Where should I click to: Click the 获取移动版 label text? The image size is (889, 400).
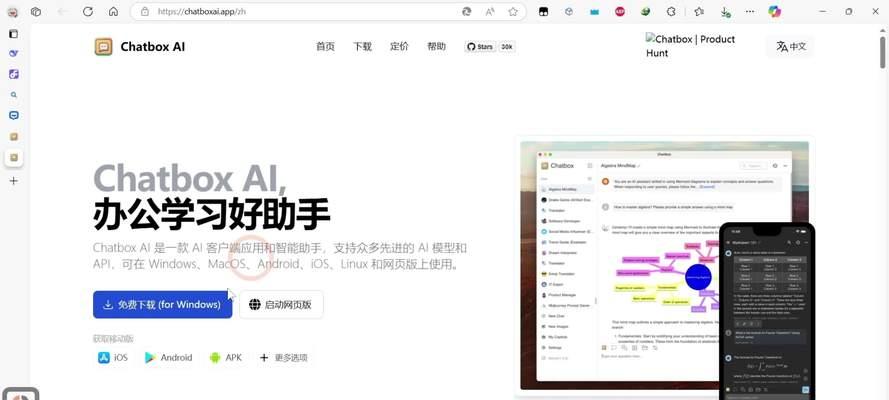[x=113, y=339]
